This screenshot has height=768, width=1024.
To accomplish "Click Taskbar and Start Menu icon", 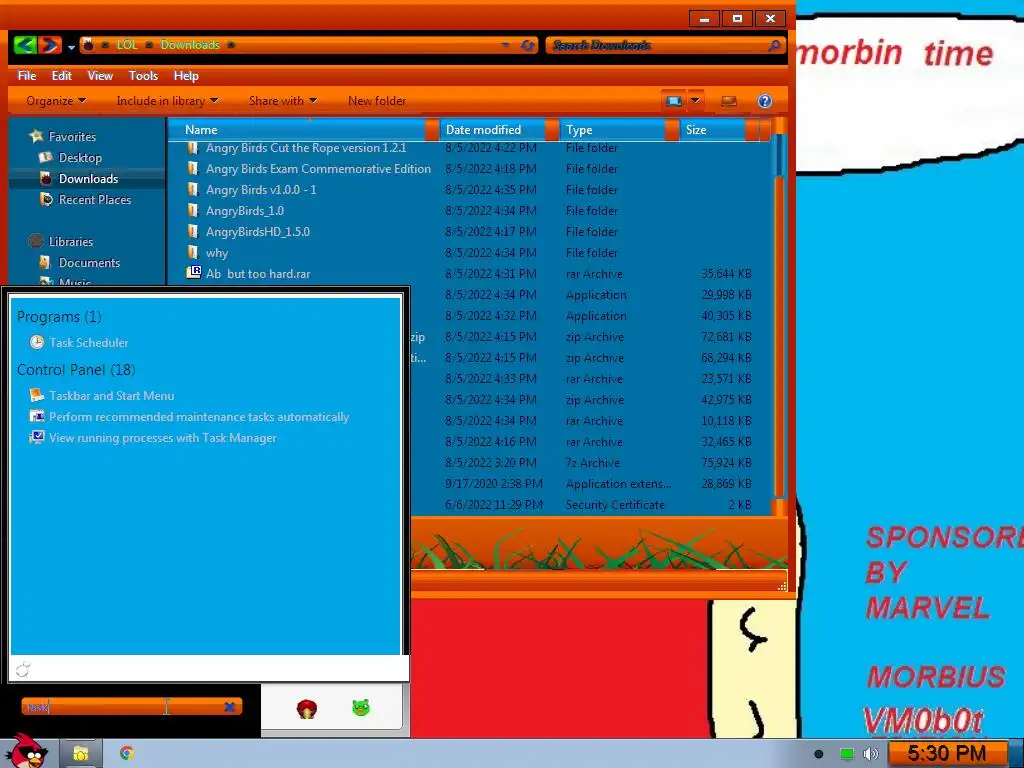I will [x=37, y=395].
